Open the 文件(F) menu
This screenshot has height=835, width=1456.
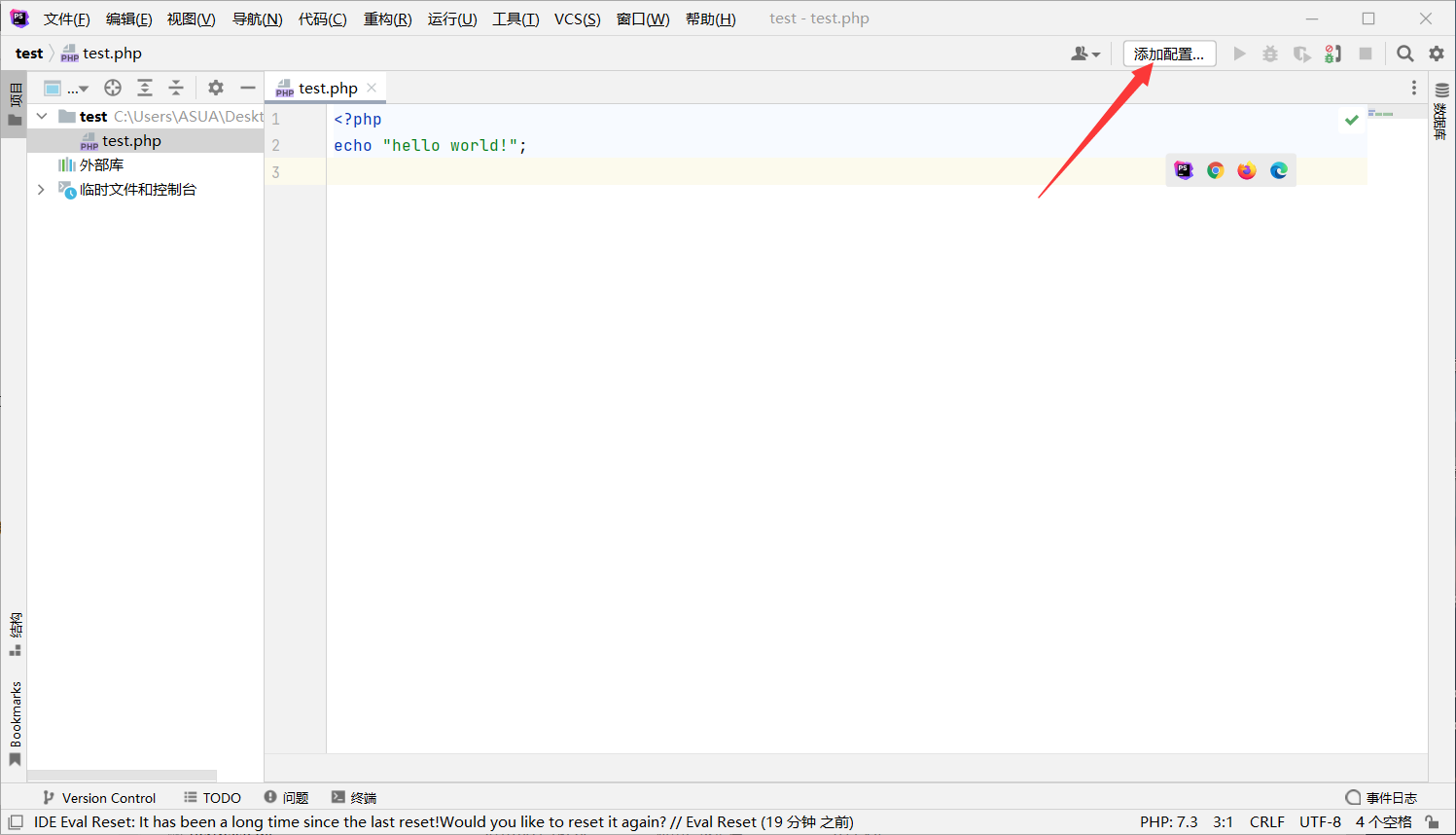tap(66, 19)
